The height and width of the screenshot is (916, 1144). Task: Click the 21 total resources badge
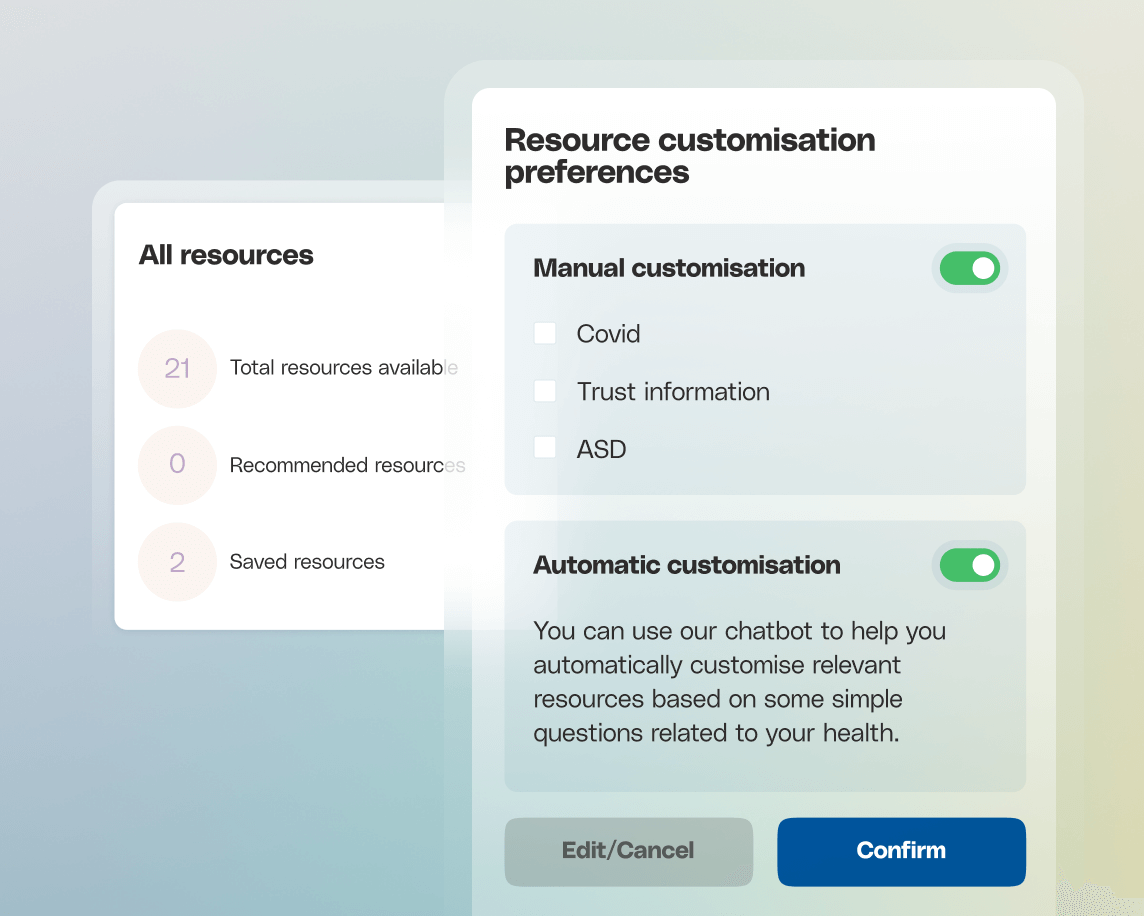pyautogui.click(x=177, y=369)
